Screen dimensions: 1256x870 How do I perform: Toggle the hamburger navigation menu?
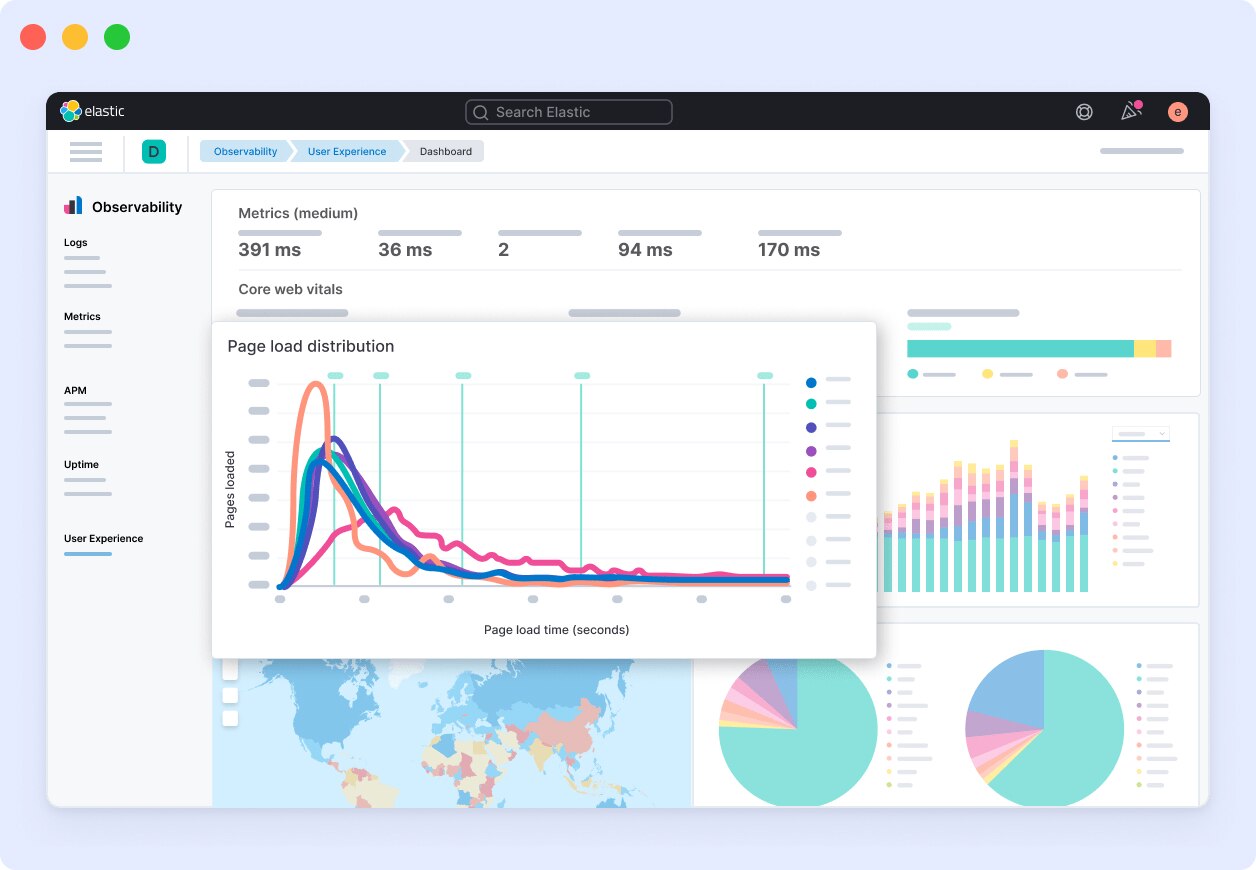tap(85, 151)
